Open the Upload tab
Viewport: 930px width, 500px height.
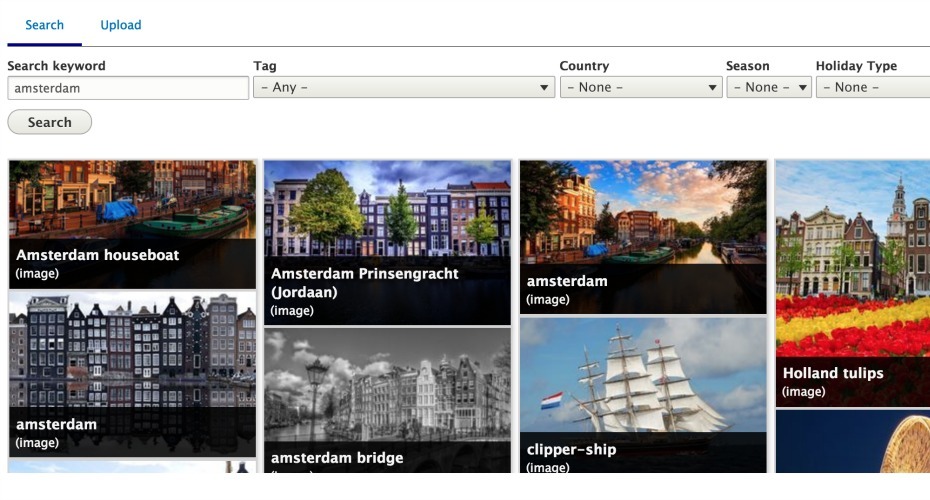coord(120,25)
